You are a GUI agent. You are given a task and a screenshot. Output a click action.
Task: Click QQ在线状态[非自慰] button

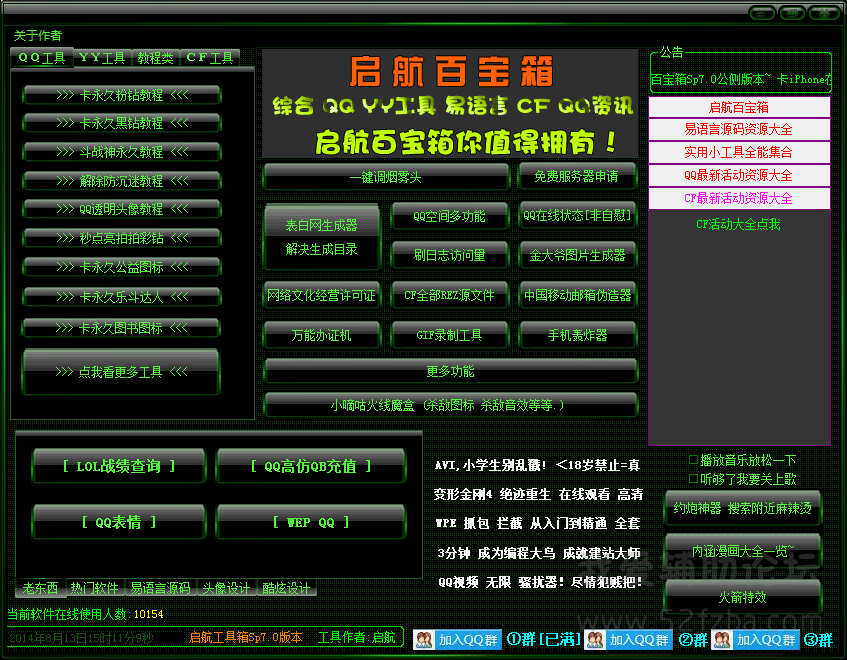point(577,215)
